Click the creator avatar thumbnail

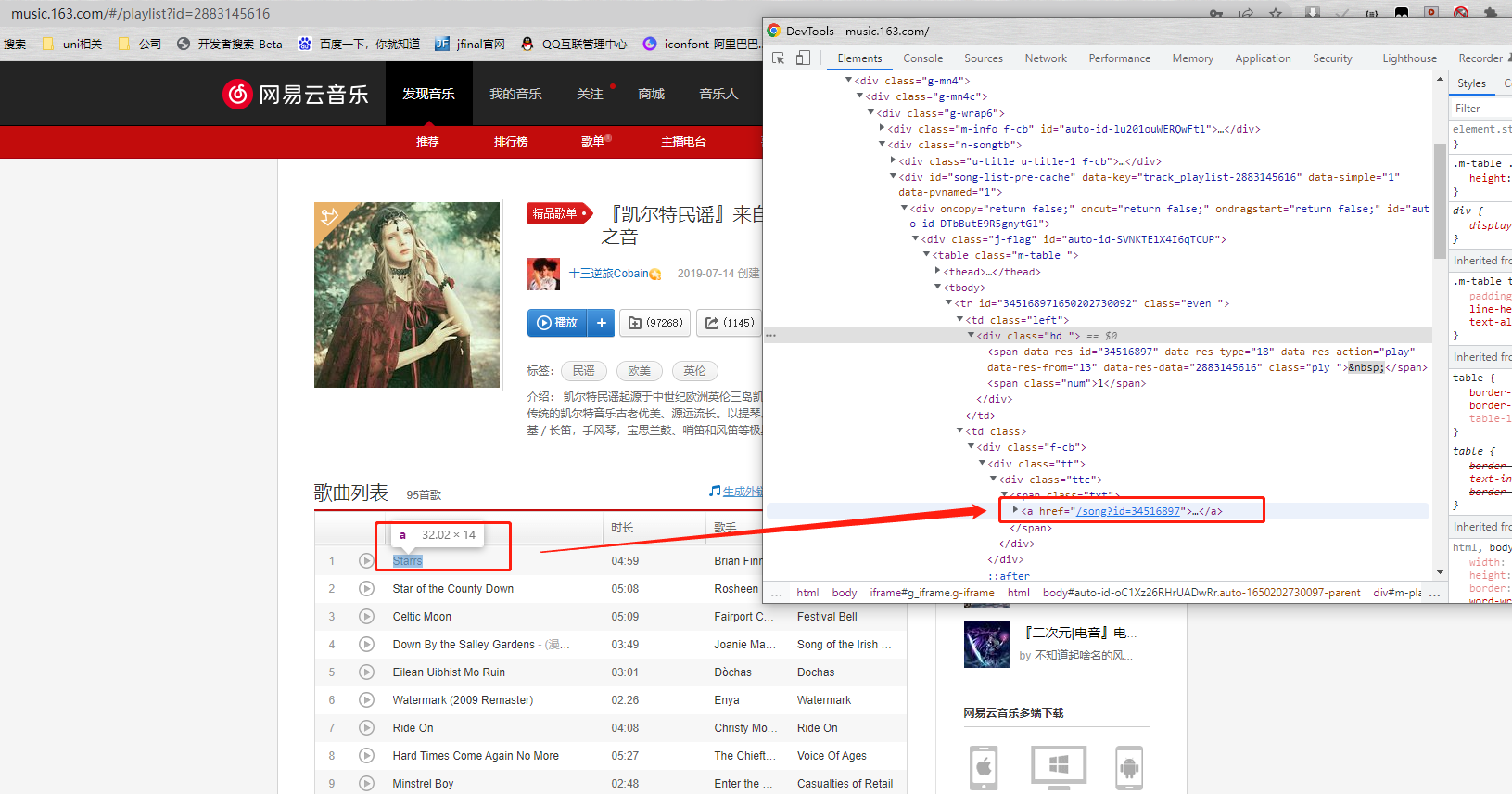pos(544,274)
